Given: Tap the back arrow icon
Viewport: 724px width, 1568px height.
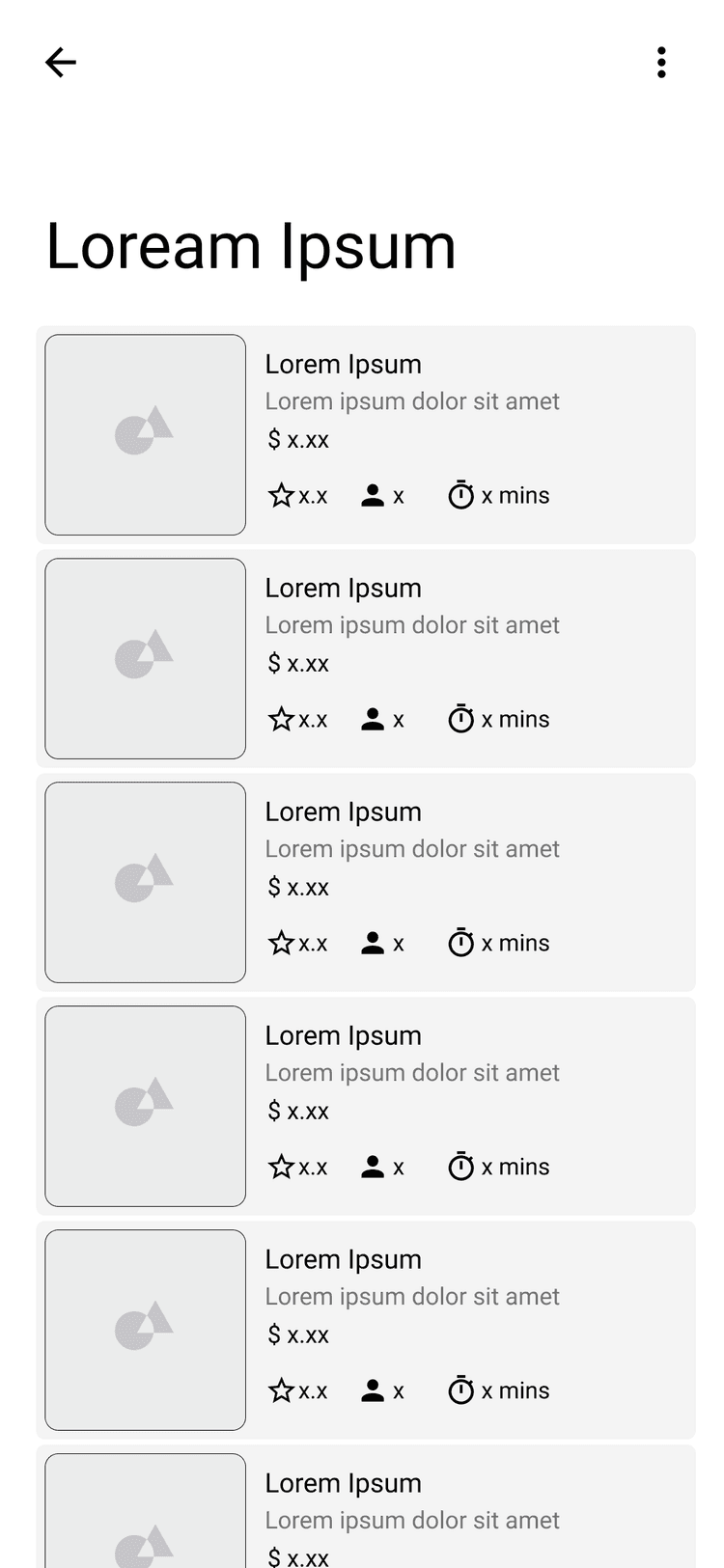Looking at the screenshot, I should (x=61, y=63).
